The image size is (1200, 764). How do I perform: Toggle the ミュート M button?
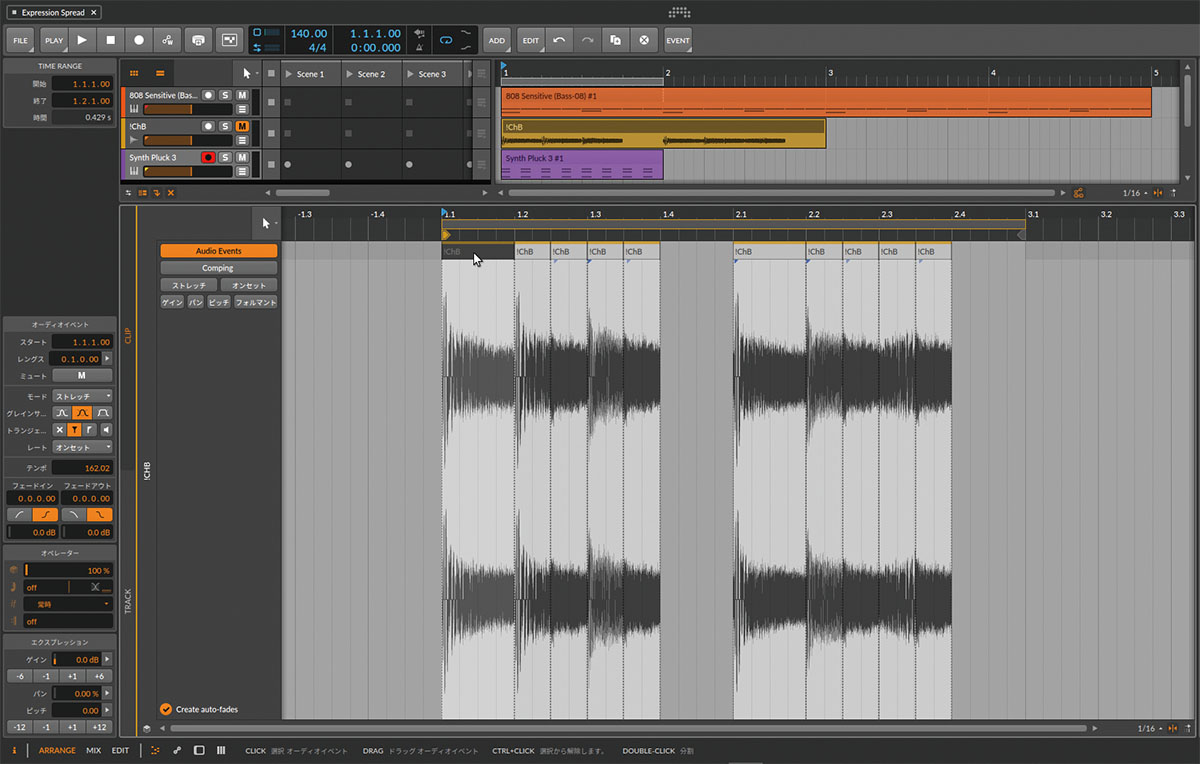(x=82, y=375)
